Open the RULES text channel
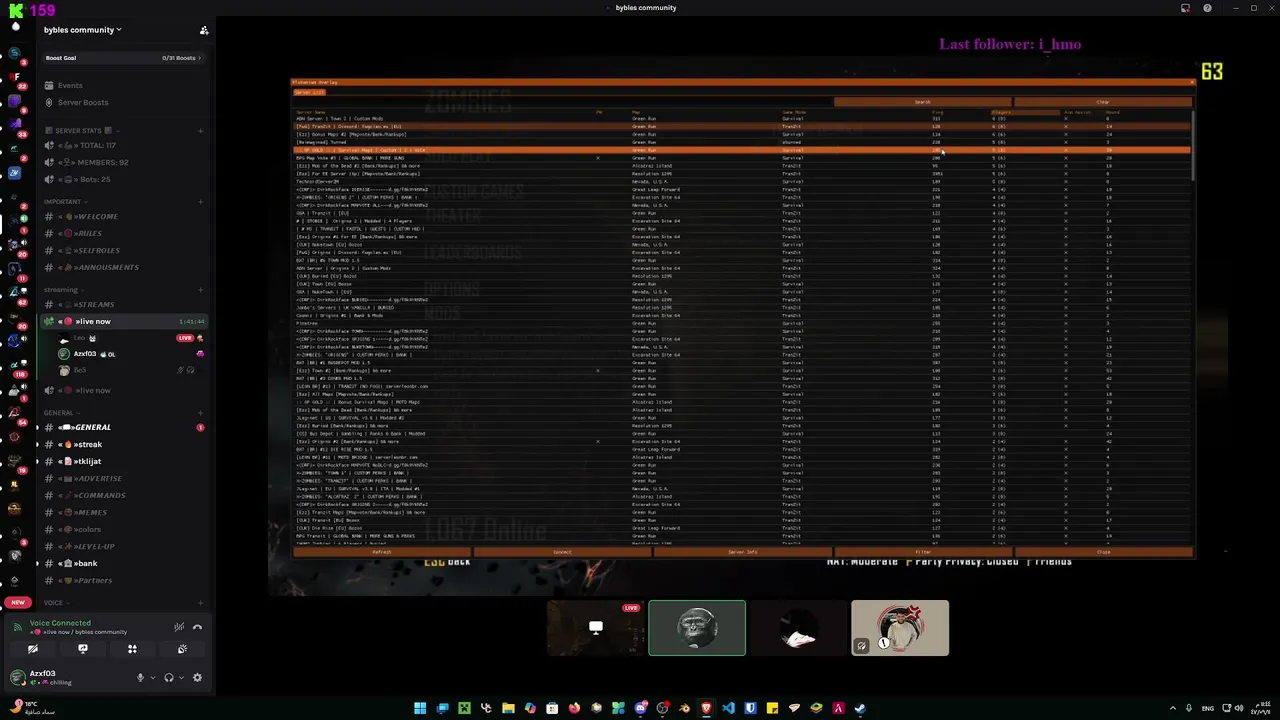Image resolution: width=1280 pixels, height=720 pixels. [x=124, y=233]
